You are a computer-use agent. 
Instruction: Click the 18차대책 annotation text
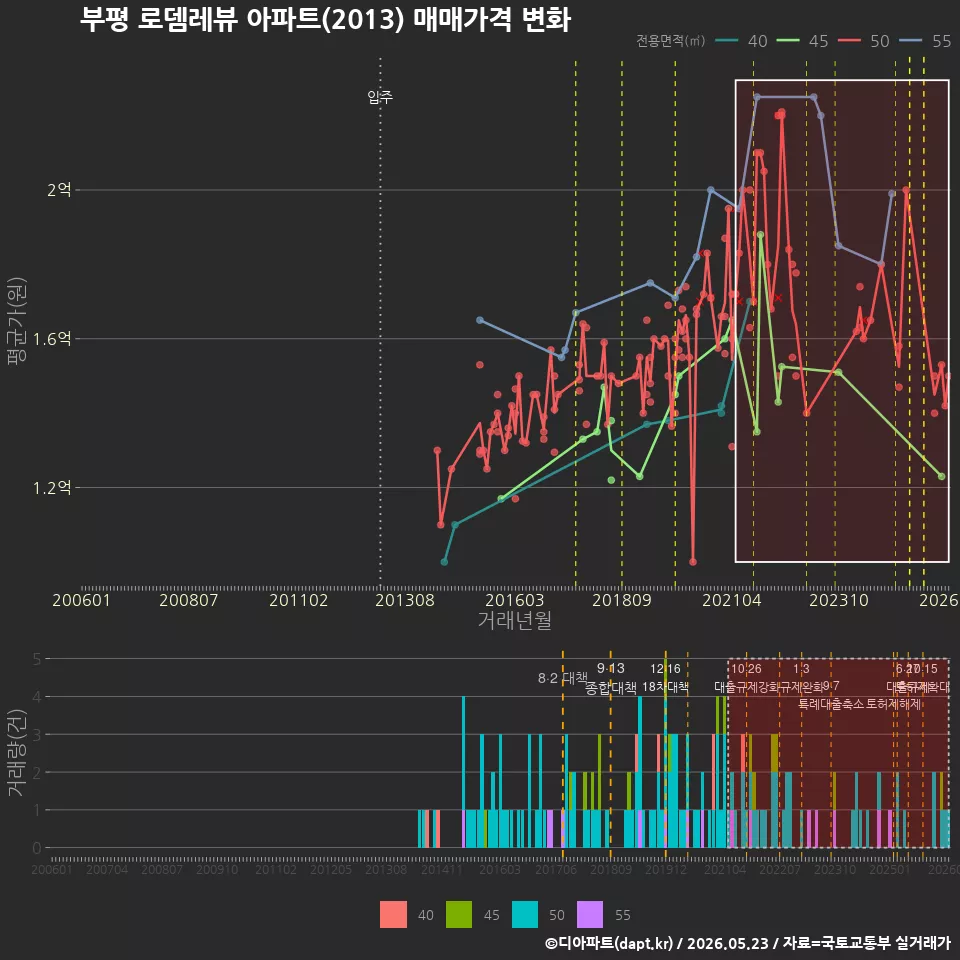coord(666,686)
